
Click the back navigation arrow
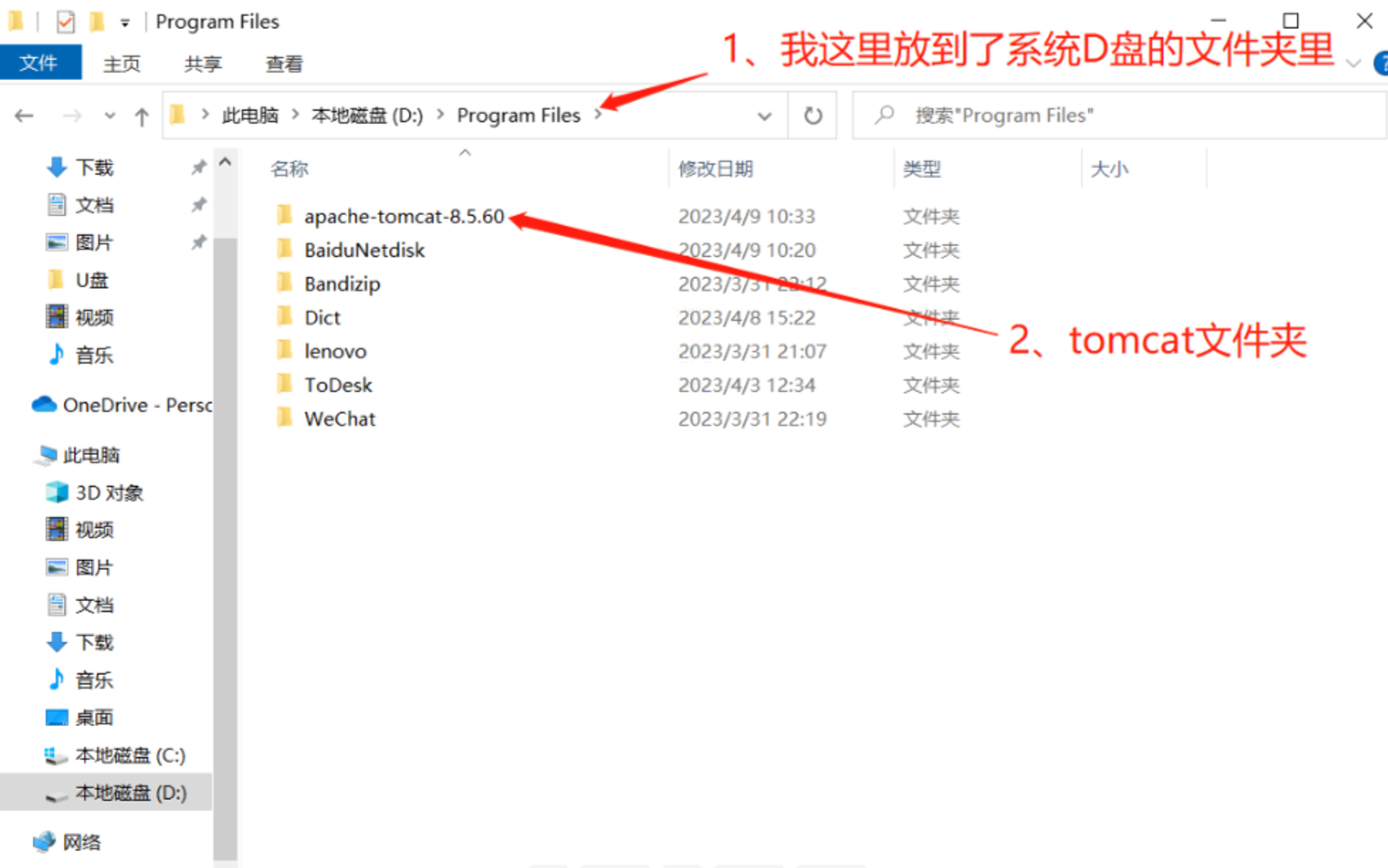click(24, 116)
